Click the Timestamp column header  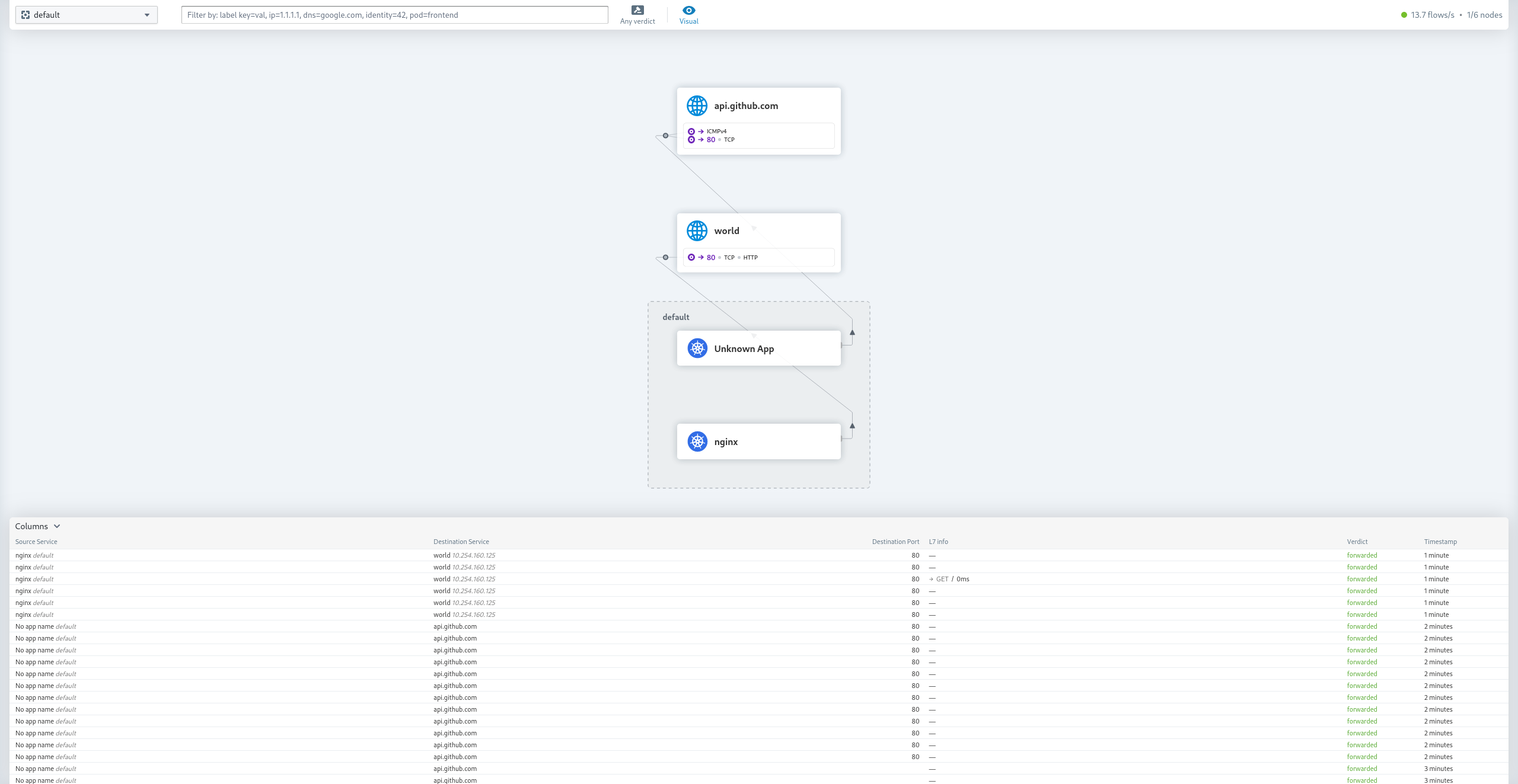1440,542
